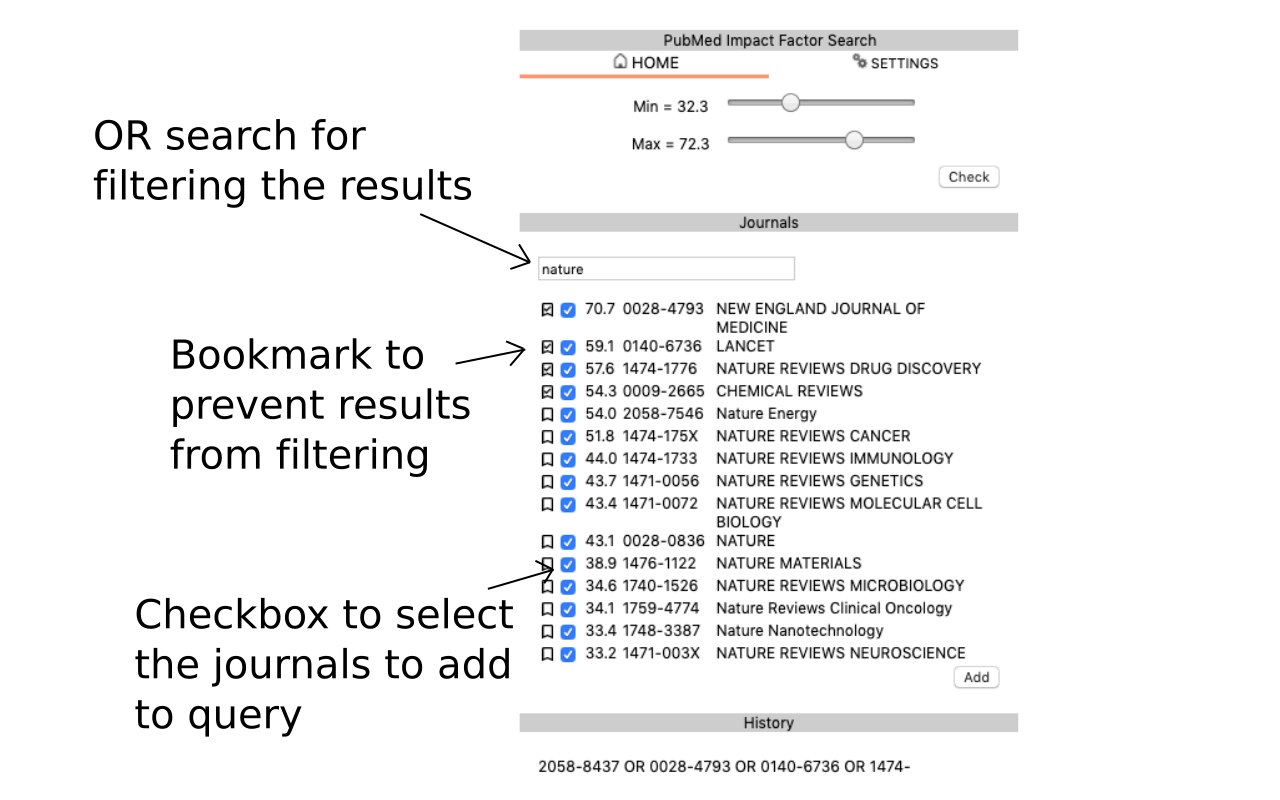Uncheck Nature Reviews Clinical Oncology checkbox
Image resolution: width=1280 pixels, height=800 pixels.
click(x=568, y=609)
